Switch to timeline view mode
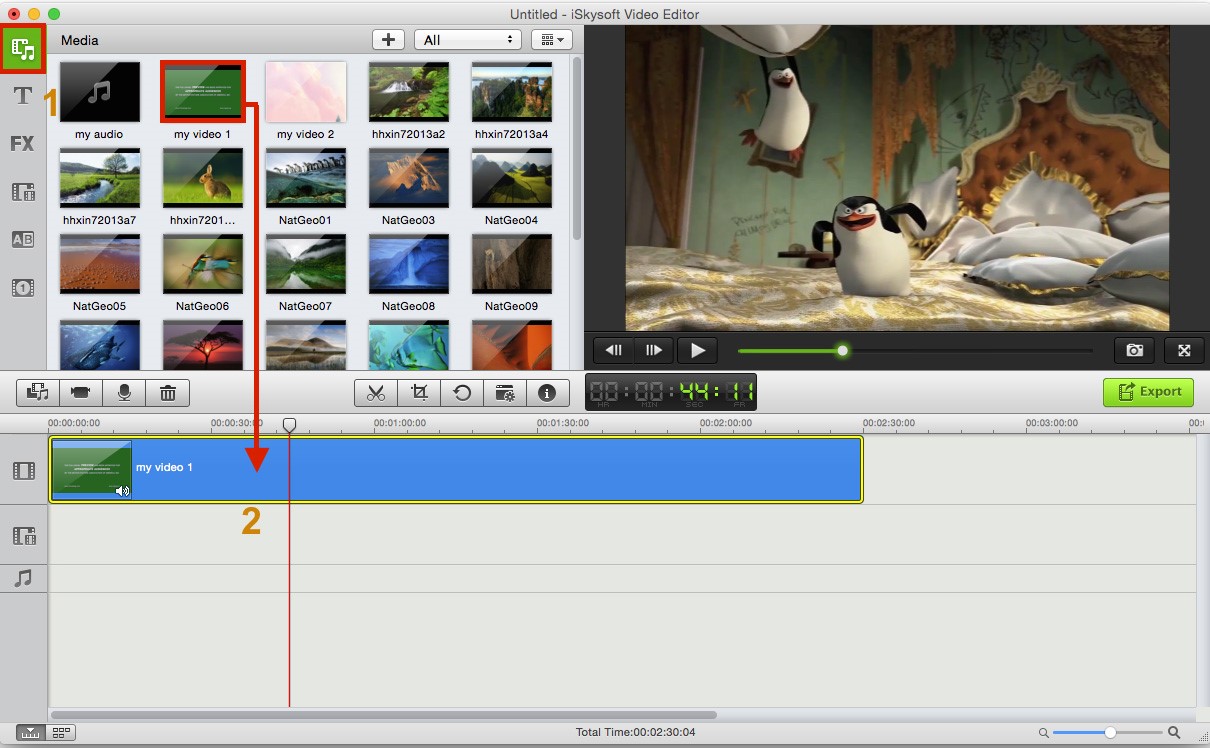 point(31,732)
